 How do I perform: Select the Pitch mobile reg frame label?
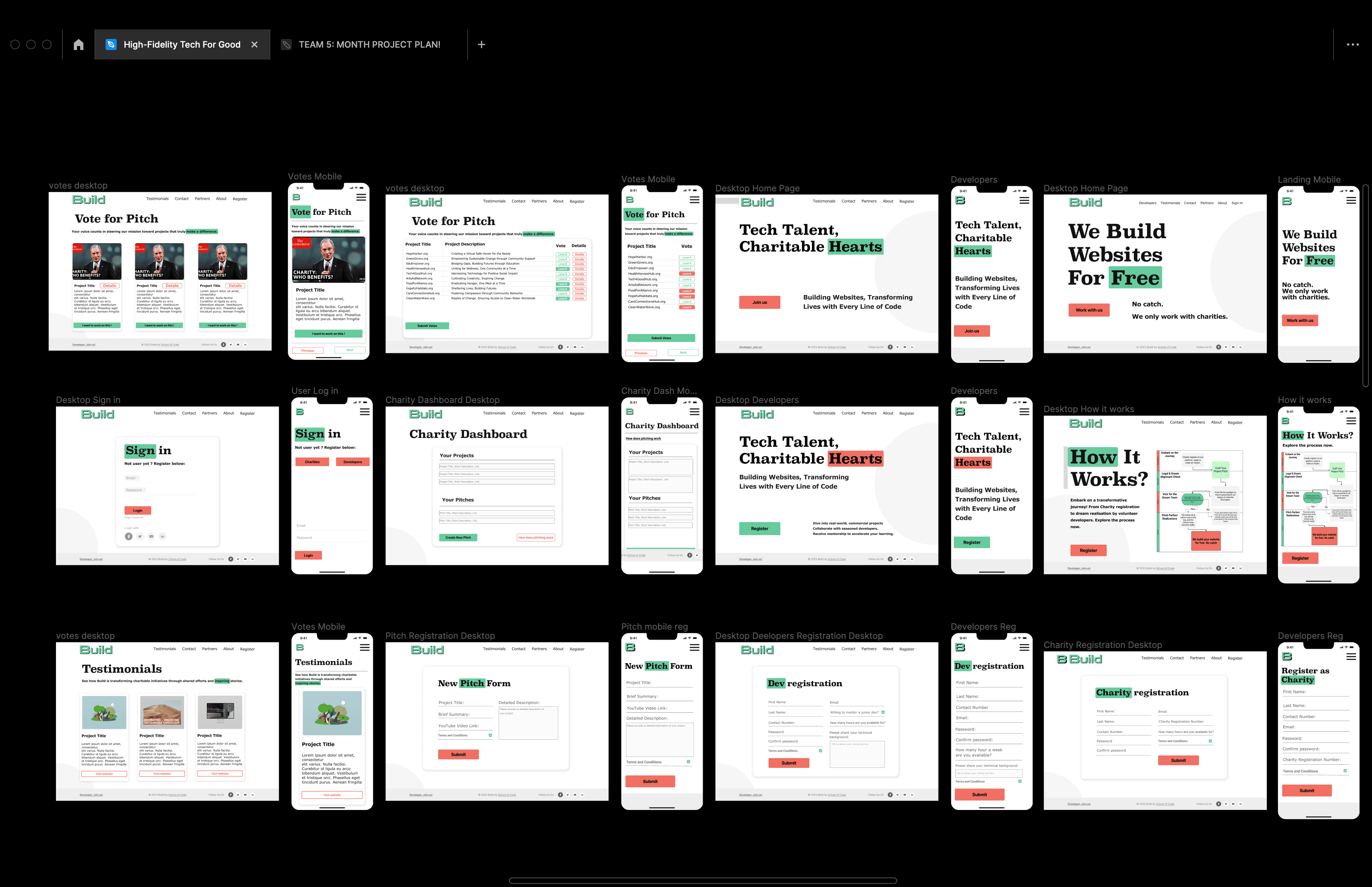(655, 627)
